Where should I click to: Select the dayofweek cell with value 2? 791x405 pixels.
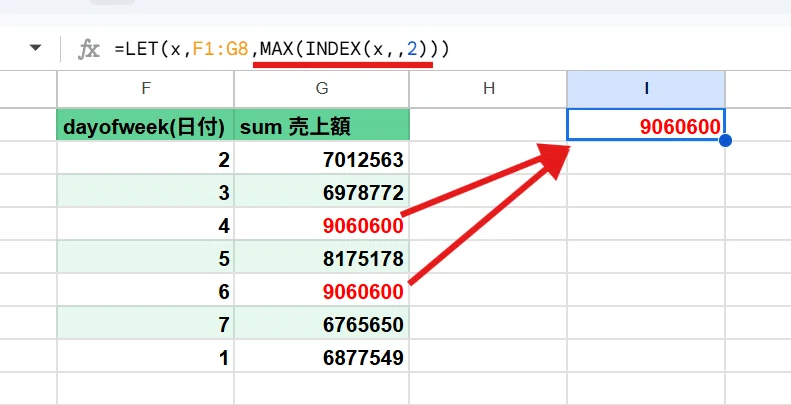(146, 158)
